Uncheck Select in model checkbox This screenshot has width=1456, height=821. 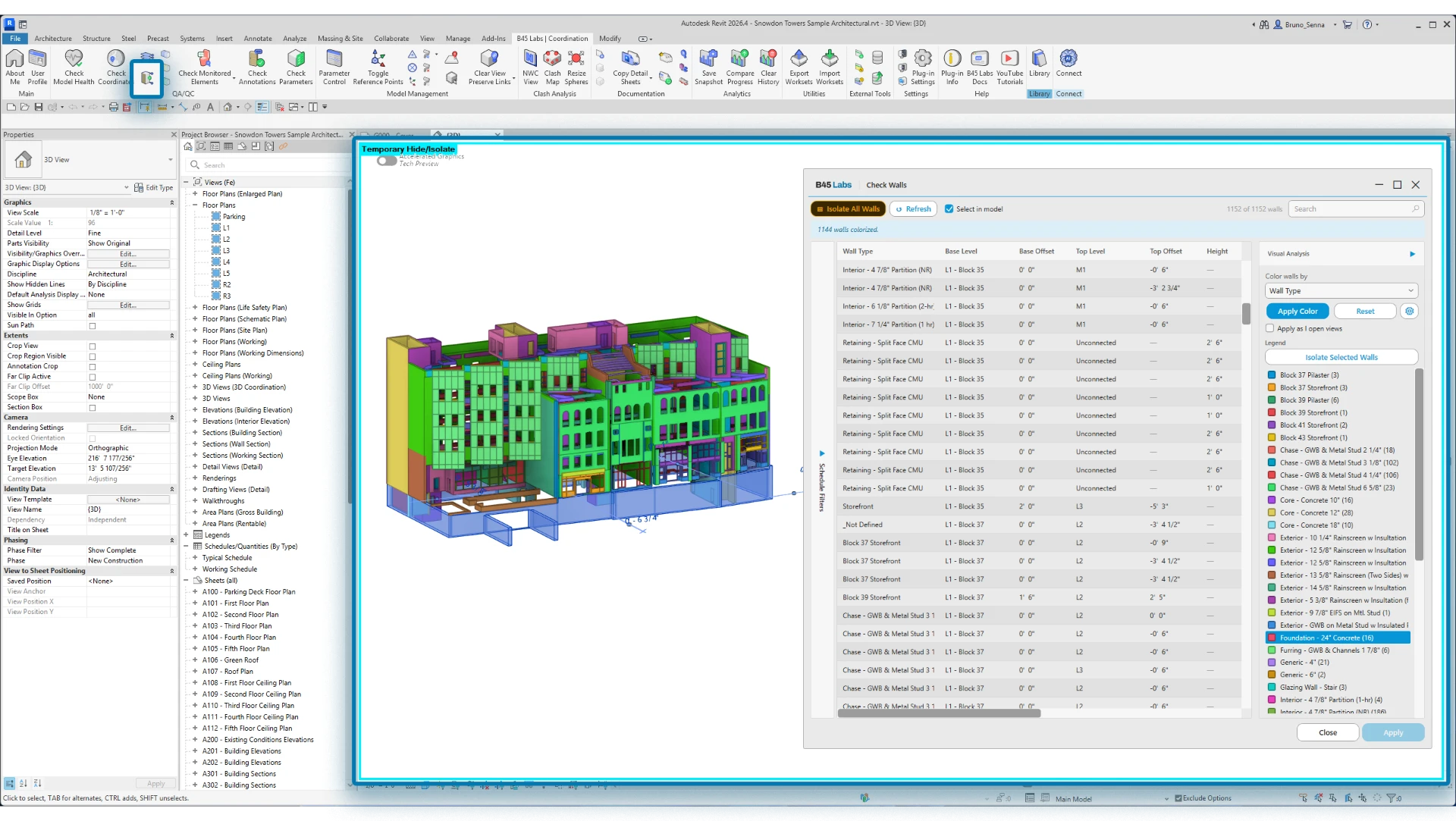click(949, 209)
